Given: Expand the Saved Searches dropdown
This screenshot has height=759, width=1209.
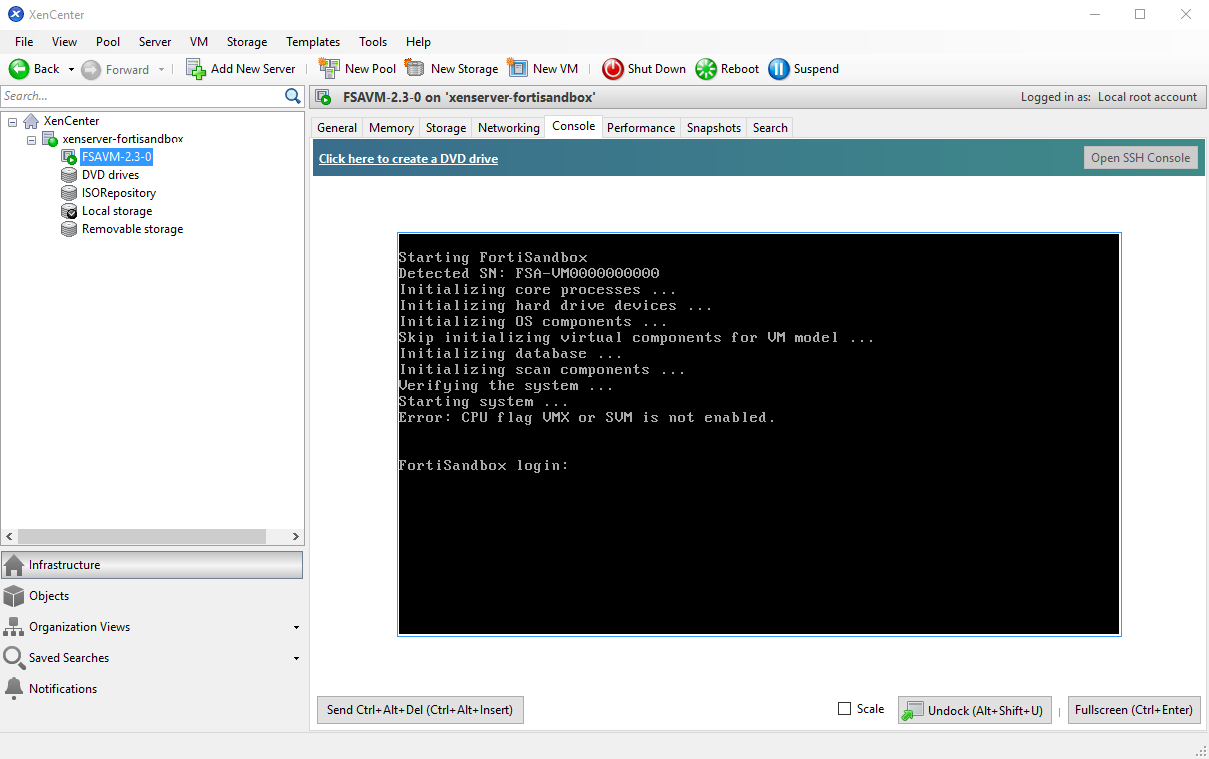Looking at the screenshot, I should click(x=296, y=657).
